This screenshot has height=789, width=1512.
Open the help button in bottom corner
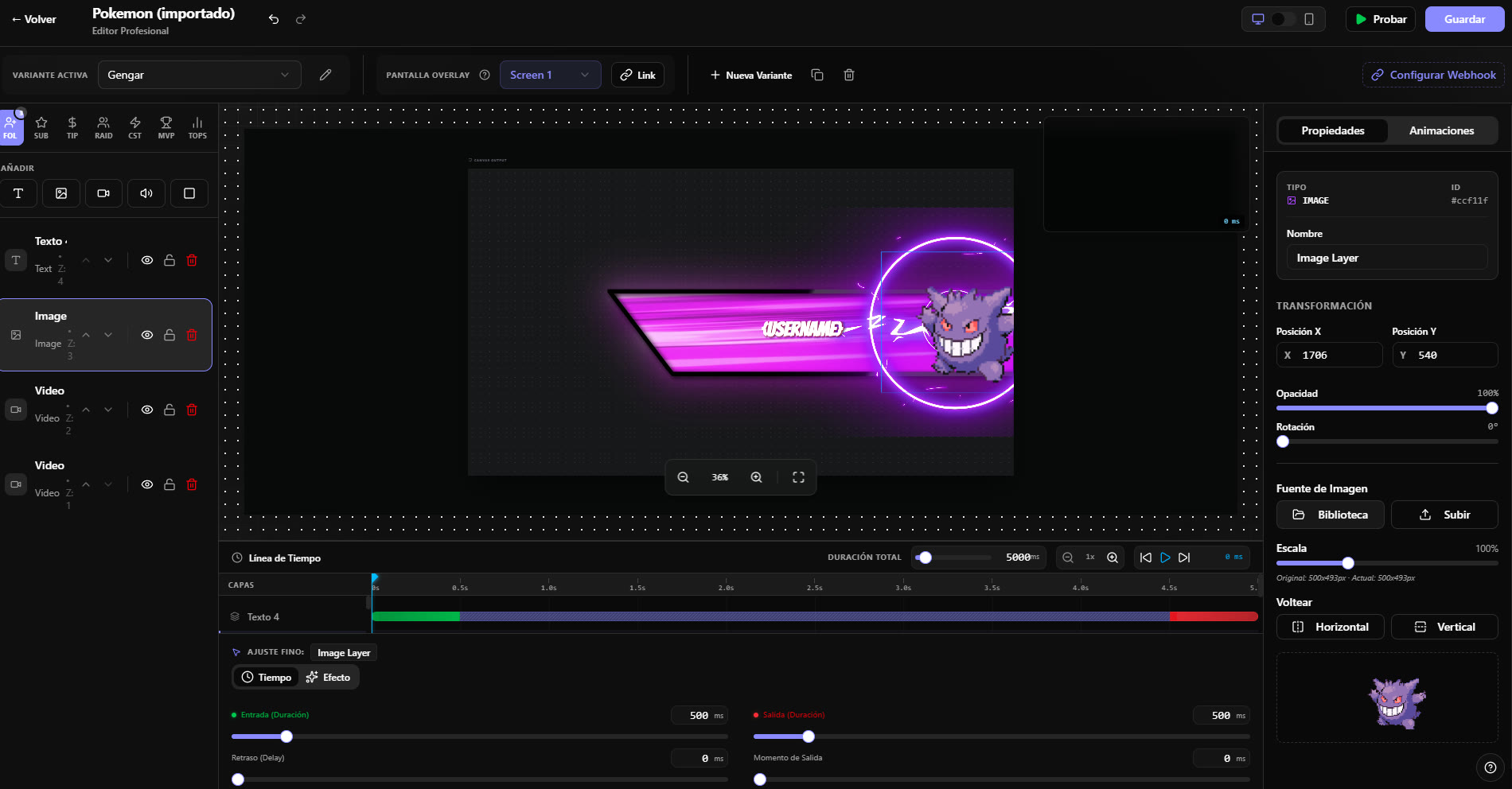[x=1490, y=768]
